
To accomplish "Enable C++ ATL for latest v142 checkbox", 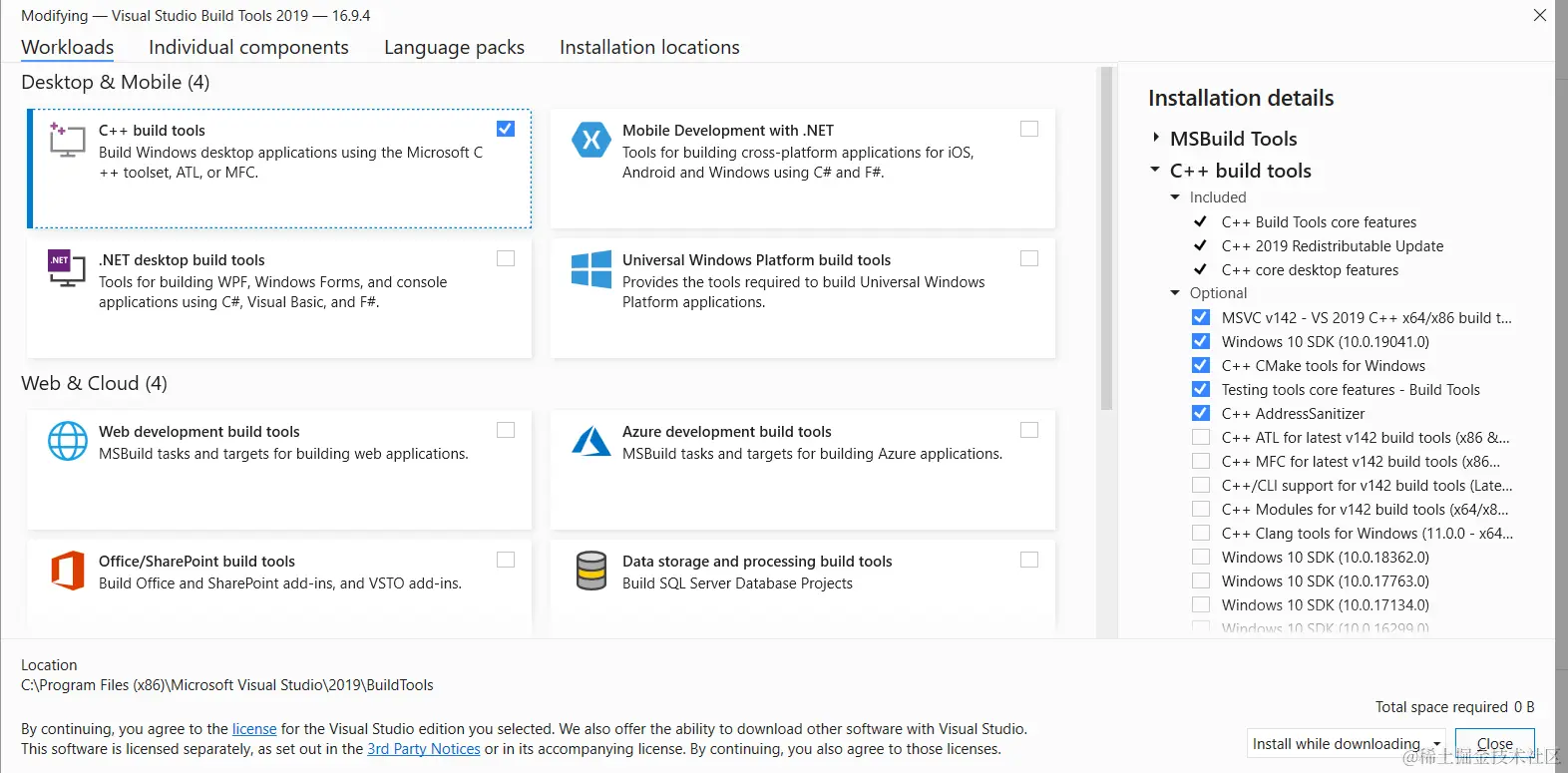I will [1201, 437].
